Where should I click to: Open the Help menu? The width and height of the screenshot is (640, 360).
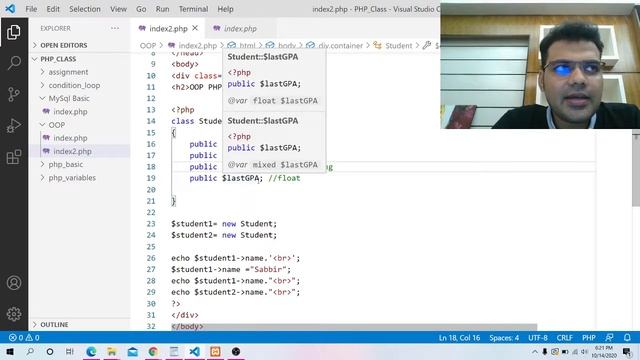(225, 9)
